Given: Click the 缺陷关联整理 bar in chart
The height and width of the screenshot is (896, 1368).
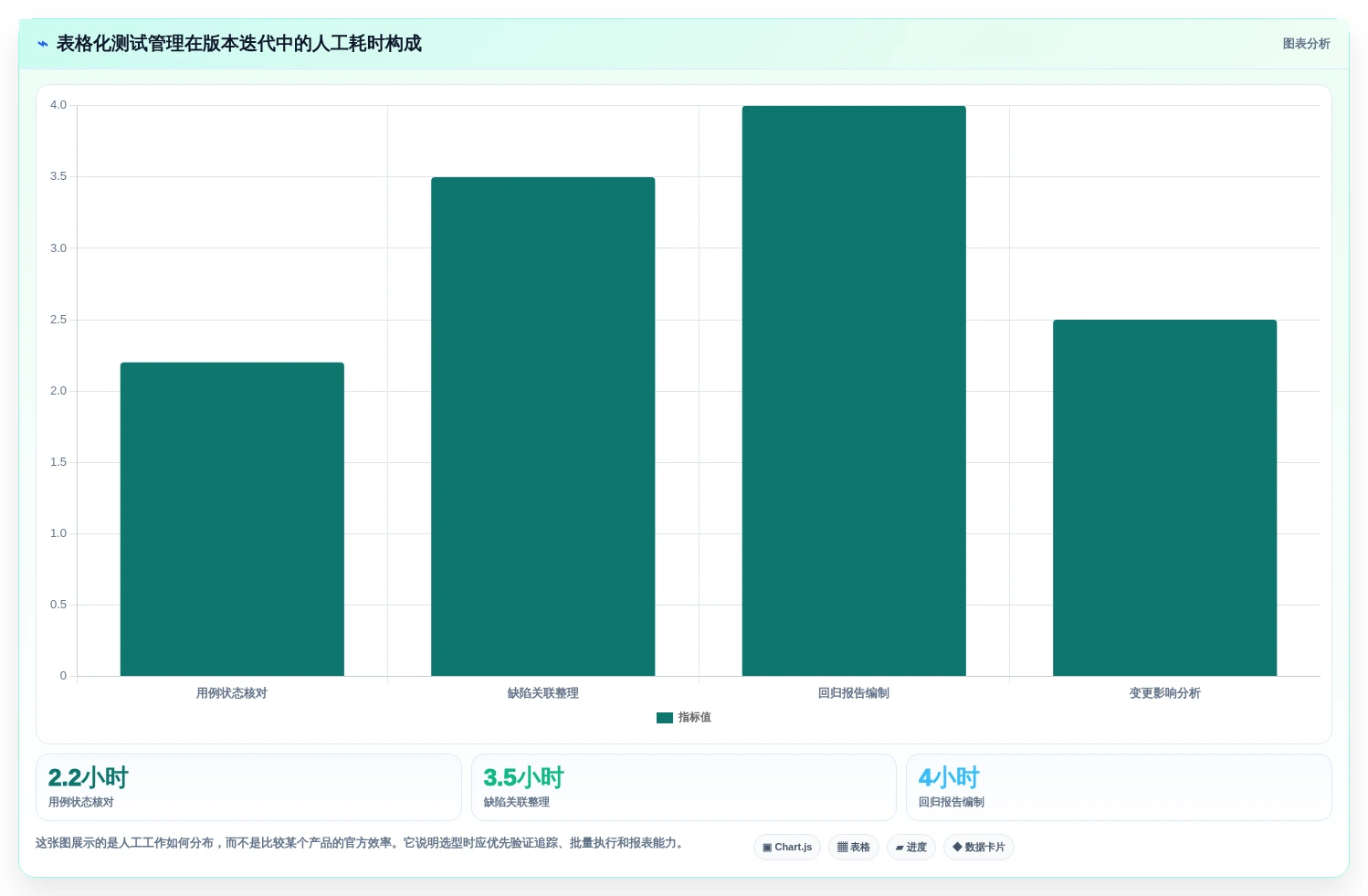Looking at the screenshot, I should coord(543,427).
